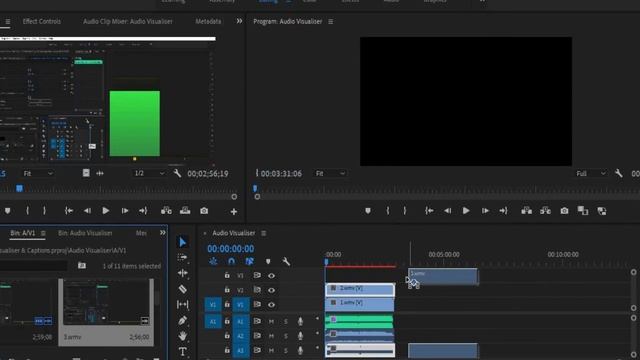Open Source monitor settings wrench

click(177, 173)
